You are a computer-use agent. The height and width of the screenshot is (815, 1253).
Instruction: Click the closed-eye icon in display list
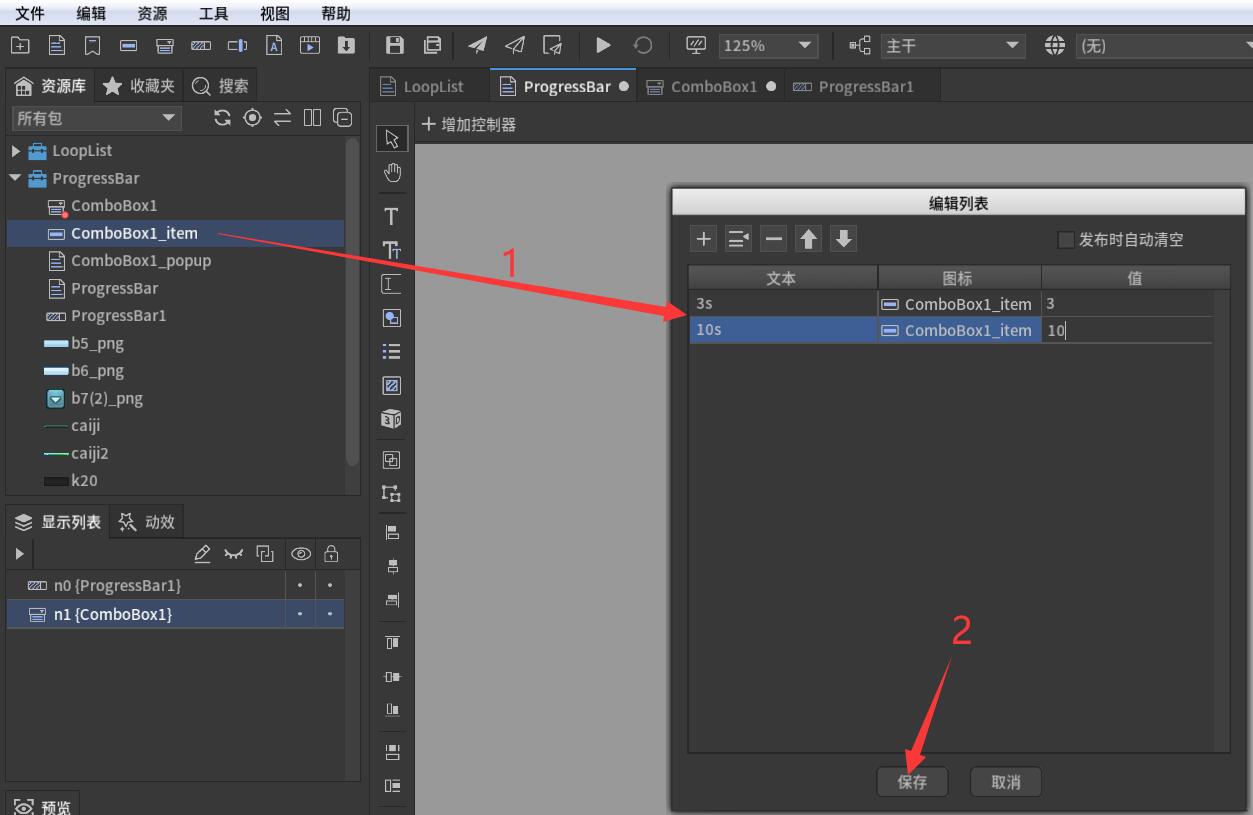point(233,553)
